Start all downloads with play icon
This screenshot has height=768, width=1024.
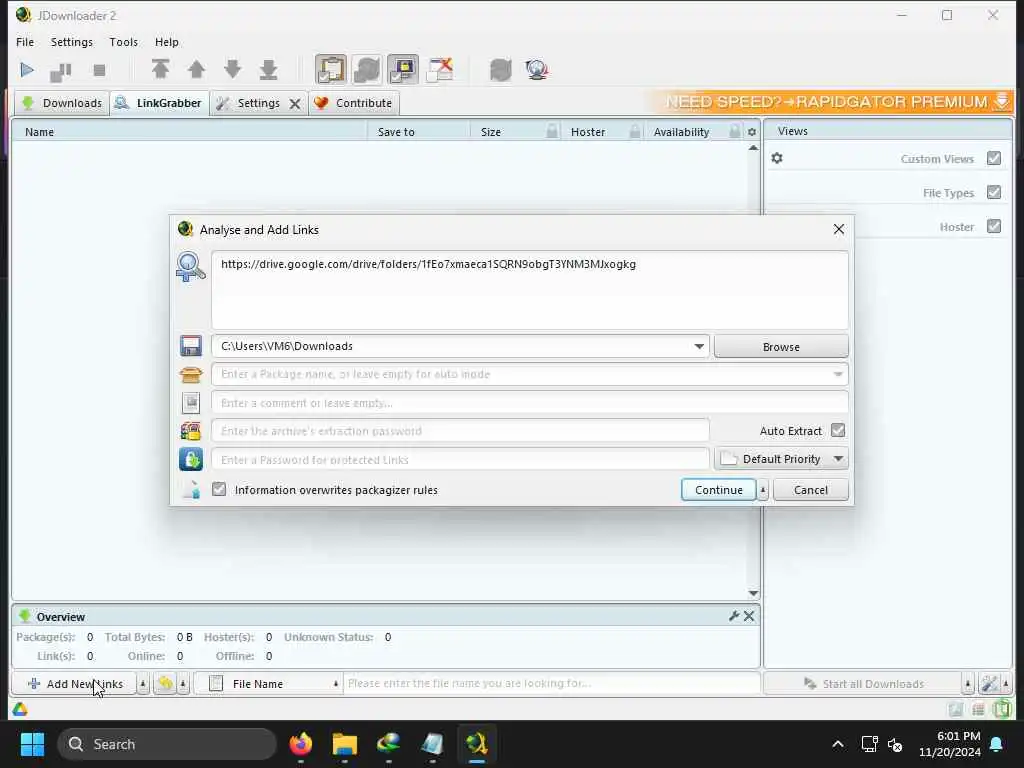[x=27, y=70]
